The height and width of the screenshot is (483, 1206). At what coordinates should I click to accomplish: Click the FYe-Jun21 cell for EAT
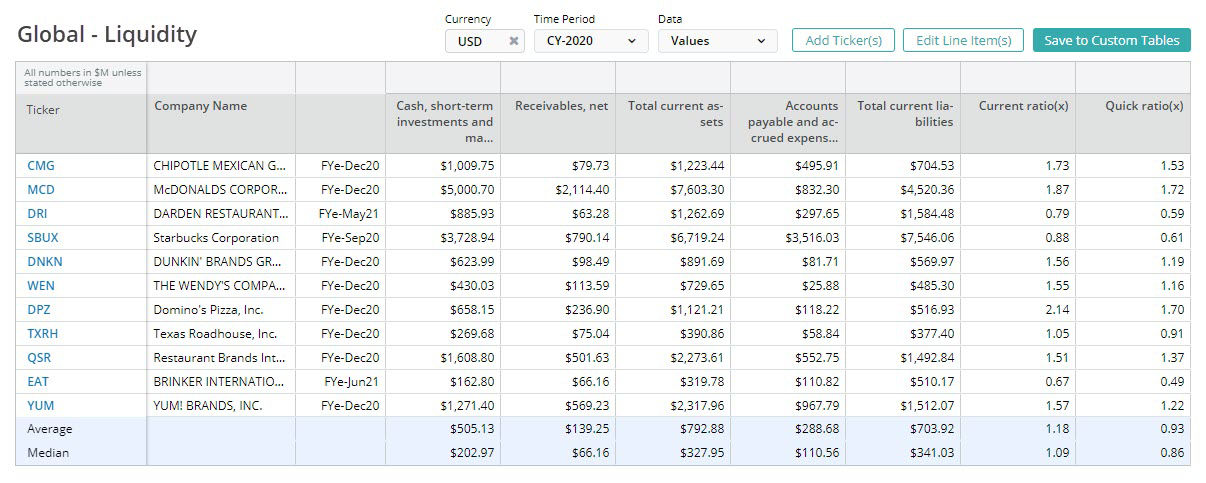coord(340,381)
